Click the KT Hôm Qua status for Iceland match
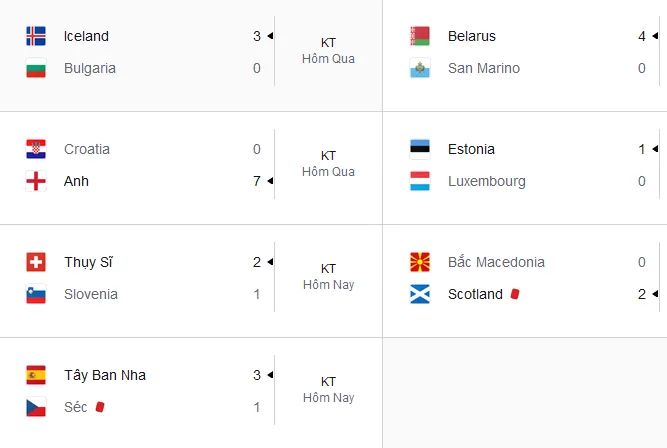 point(328,51)
